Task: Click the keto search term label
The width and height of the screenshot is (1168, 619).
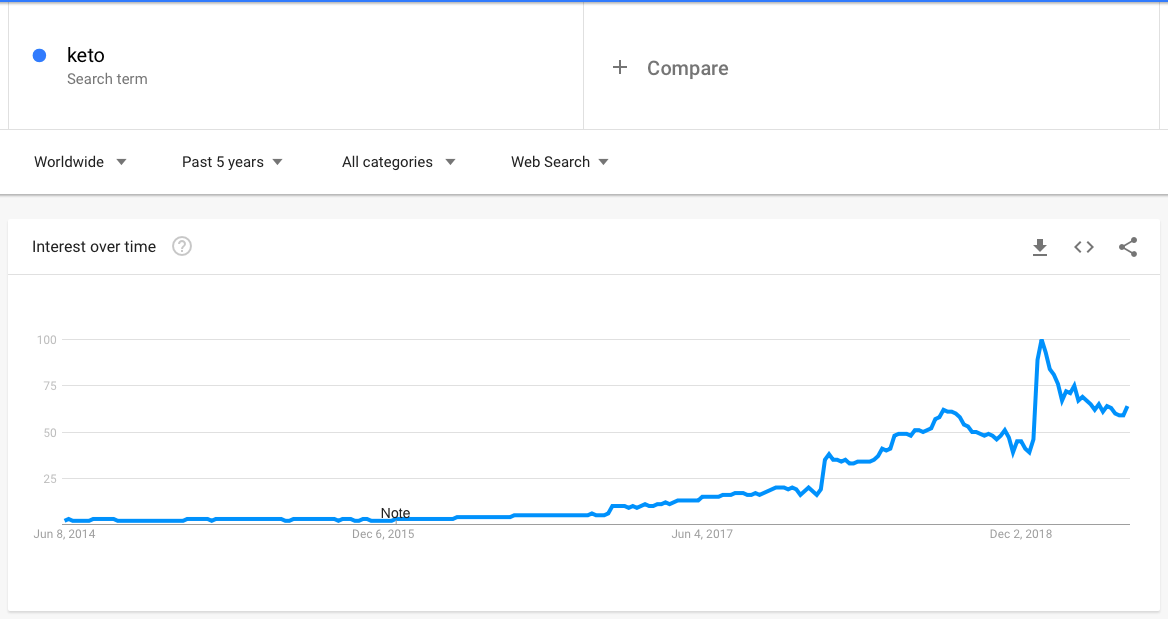Action: pos(86,55)
